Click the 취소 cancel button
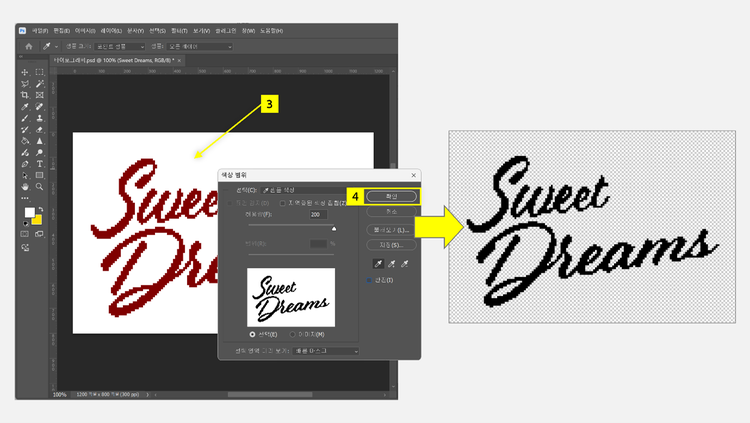 coord(391,212)
